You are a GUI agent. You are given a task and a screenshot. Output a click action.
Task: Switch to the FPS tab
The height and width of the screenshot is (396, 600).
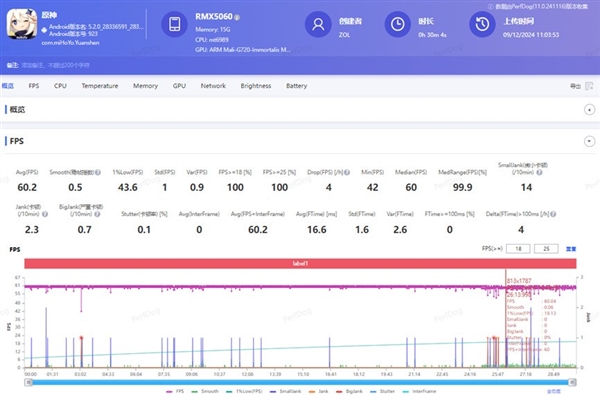point(34,86)
